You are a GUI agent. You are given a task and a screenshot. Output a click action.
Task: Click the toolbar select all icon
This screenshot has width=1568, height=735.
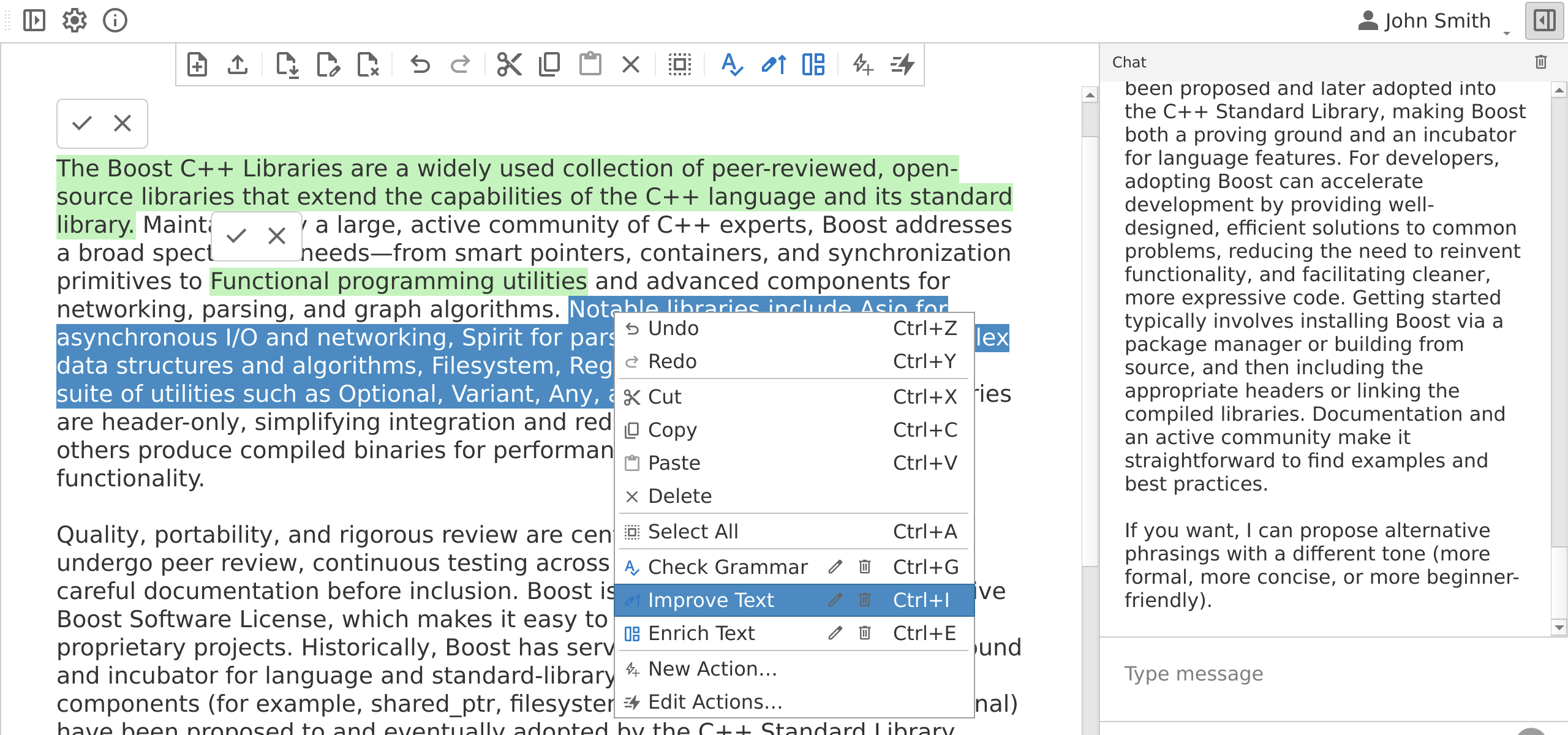[x=680, y=64]
